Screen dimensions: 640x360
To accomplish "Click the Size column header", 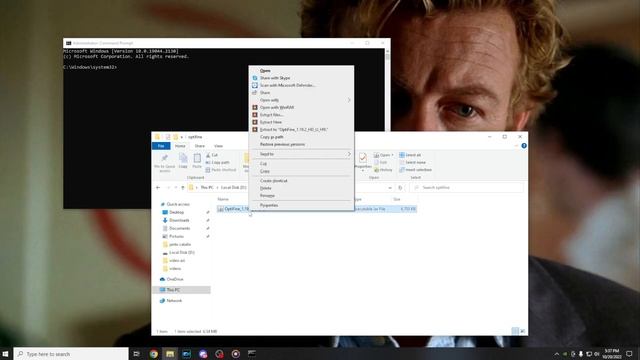I will point(397,199).
